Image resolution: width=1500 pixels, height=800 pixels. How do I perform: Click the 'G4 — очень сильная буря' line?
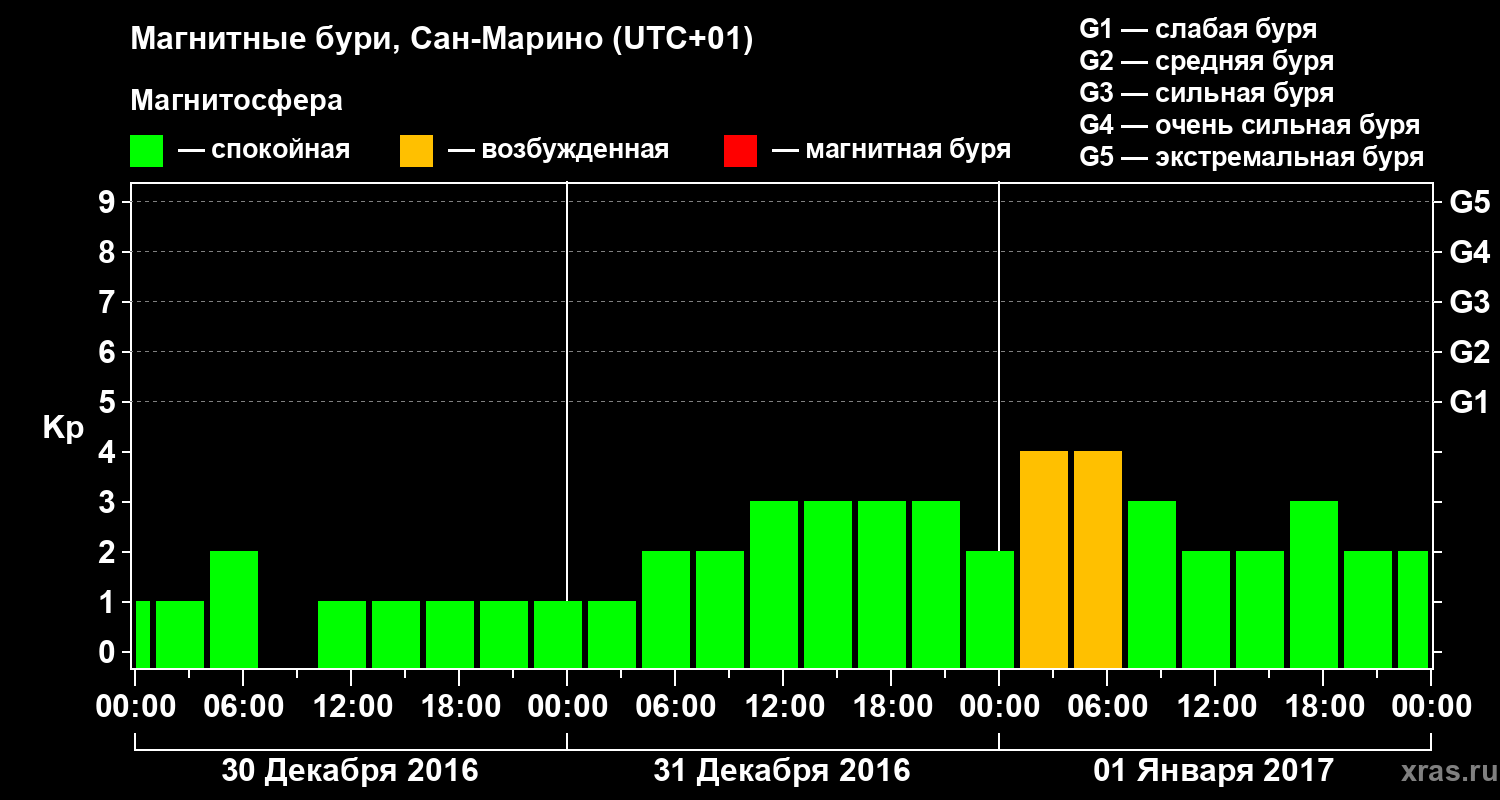click(1250, 125)
